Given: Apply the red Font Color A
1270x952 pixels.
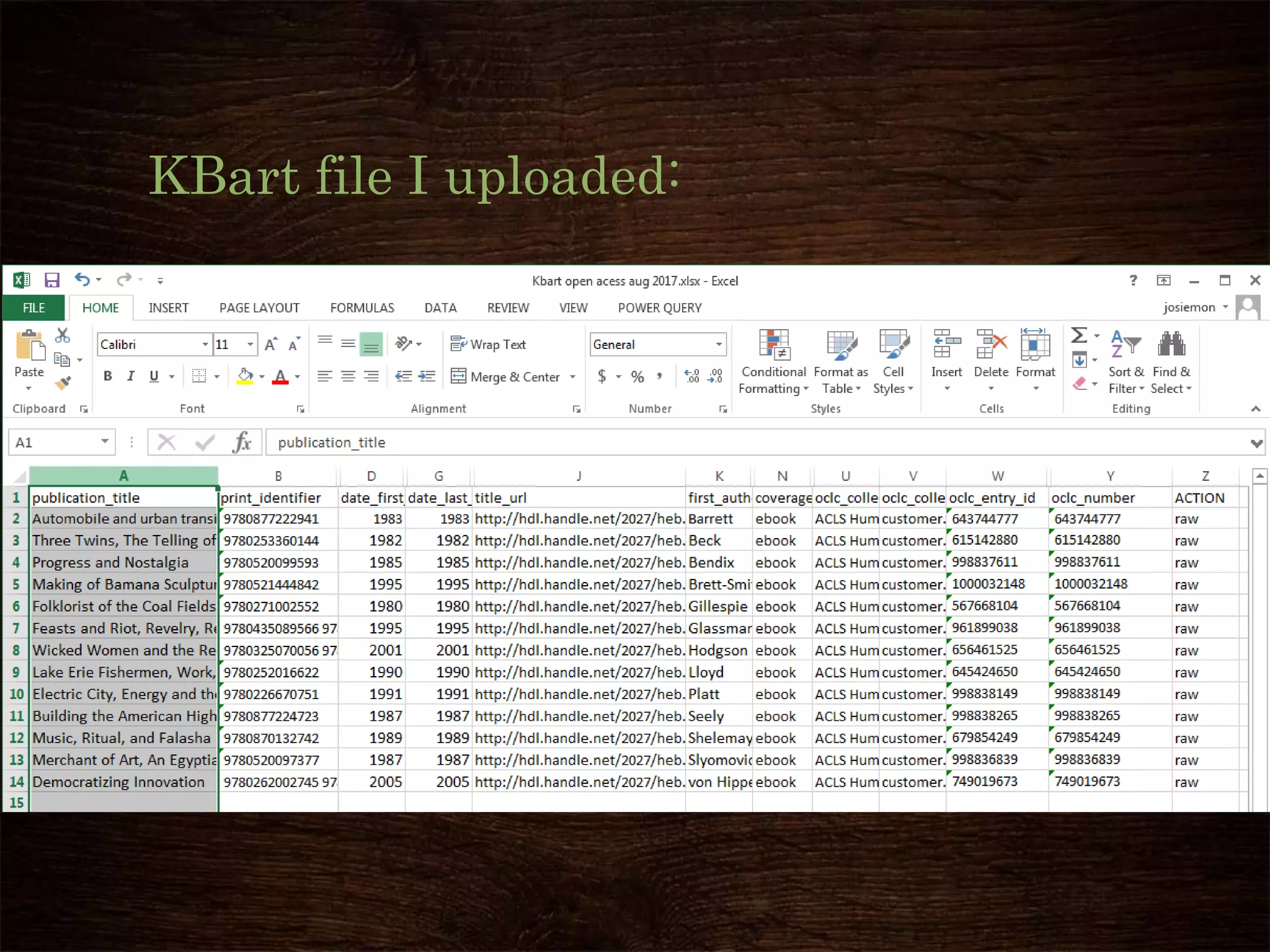Looking at the screenshot, I should (280, 376).
